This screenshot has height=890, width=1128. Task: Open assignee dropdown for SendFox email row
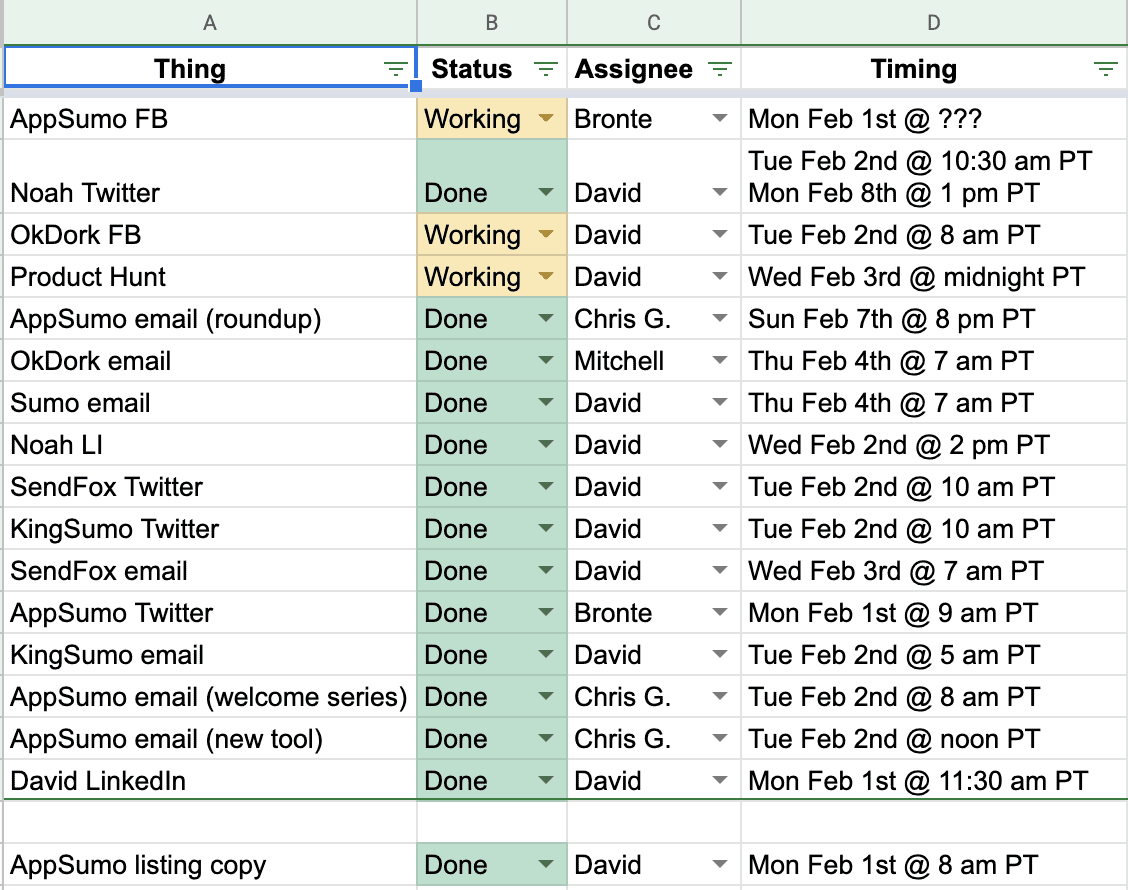pyautogui.click(x=720, y=571)
